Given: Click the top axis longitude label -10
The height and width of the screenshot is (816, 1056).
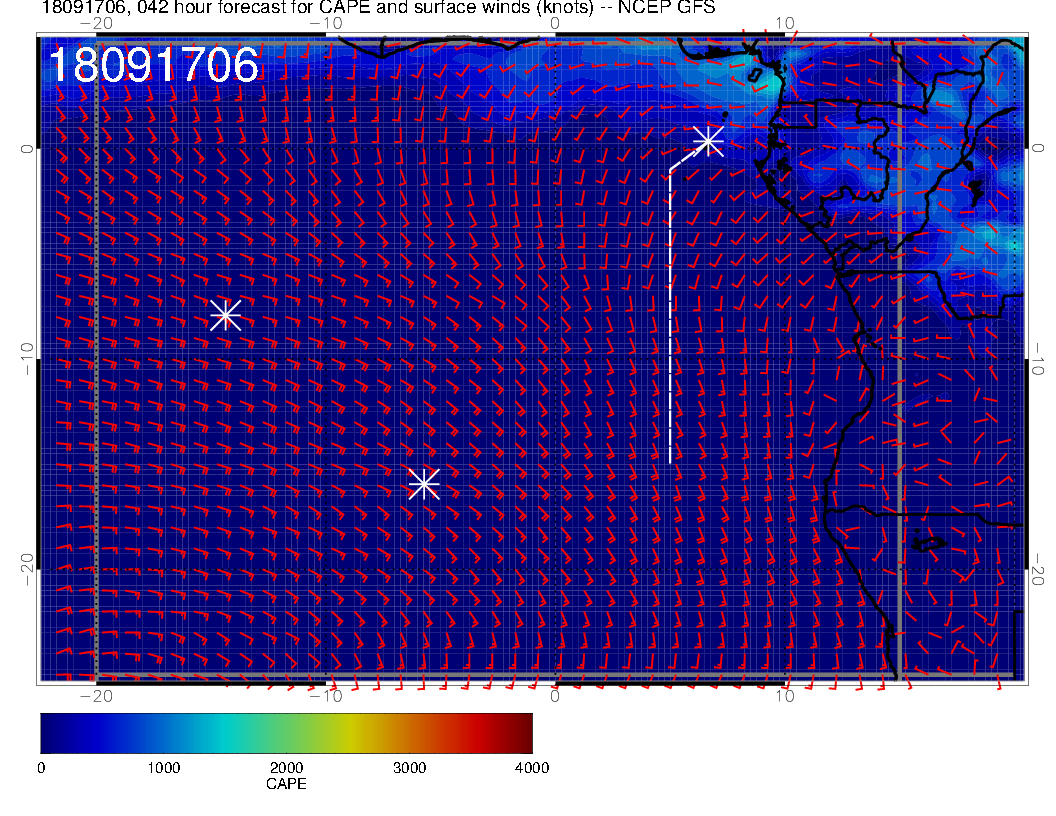Looking at the screenshot, I should 326,24.
